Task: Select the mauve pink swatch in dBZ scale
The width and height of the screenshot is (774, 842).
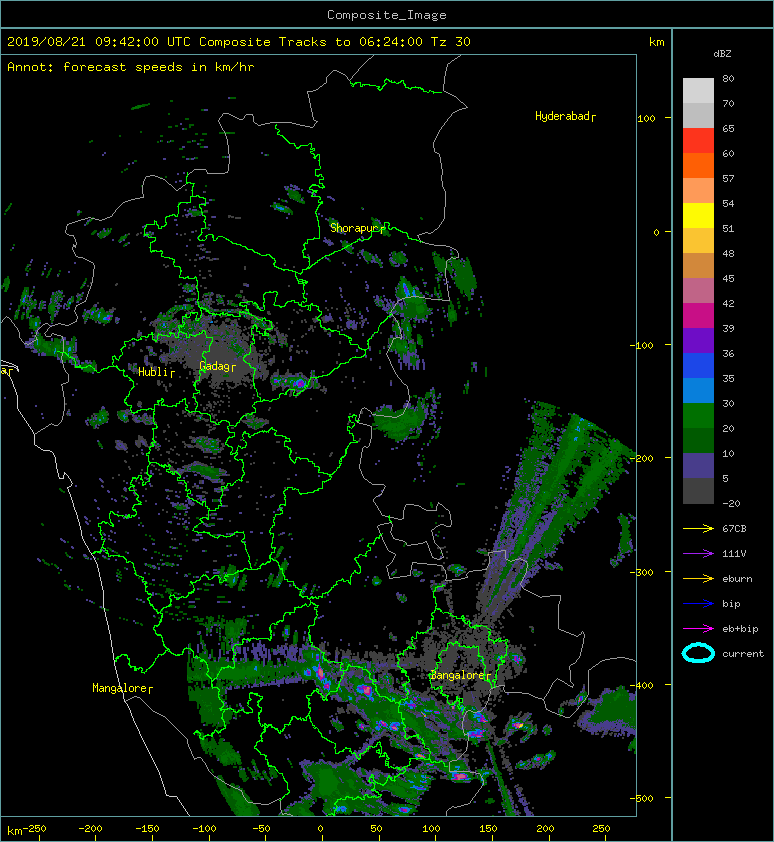Action: tap(698, 291)
